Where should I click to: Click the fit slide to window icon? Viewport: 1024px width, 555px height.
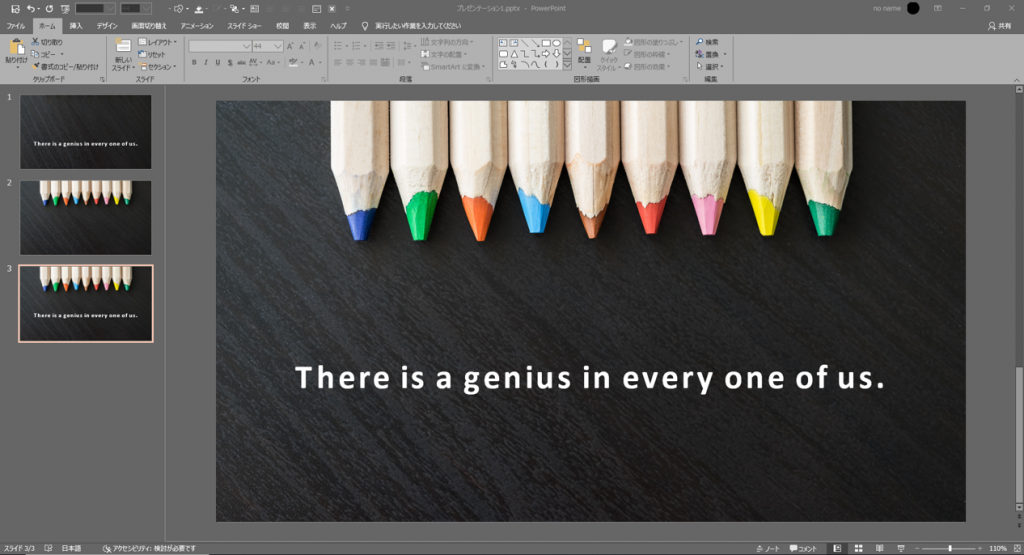tap(1017, 548)
